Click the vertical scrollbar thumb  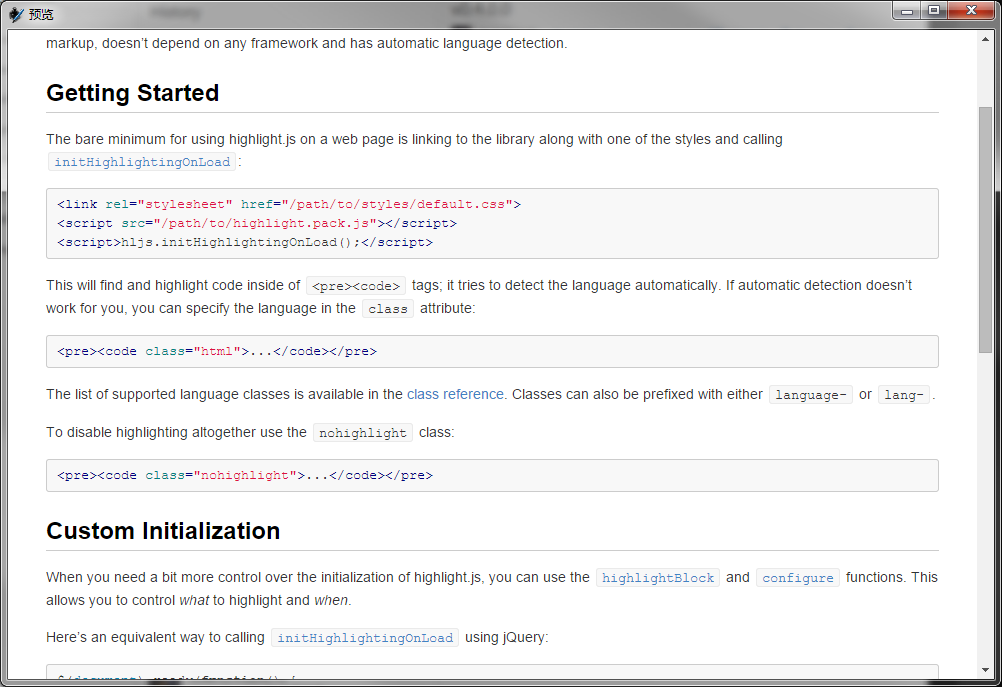click(x=985, y=229)
